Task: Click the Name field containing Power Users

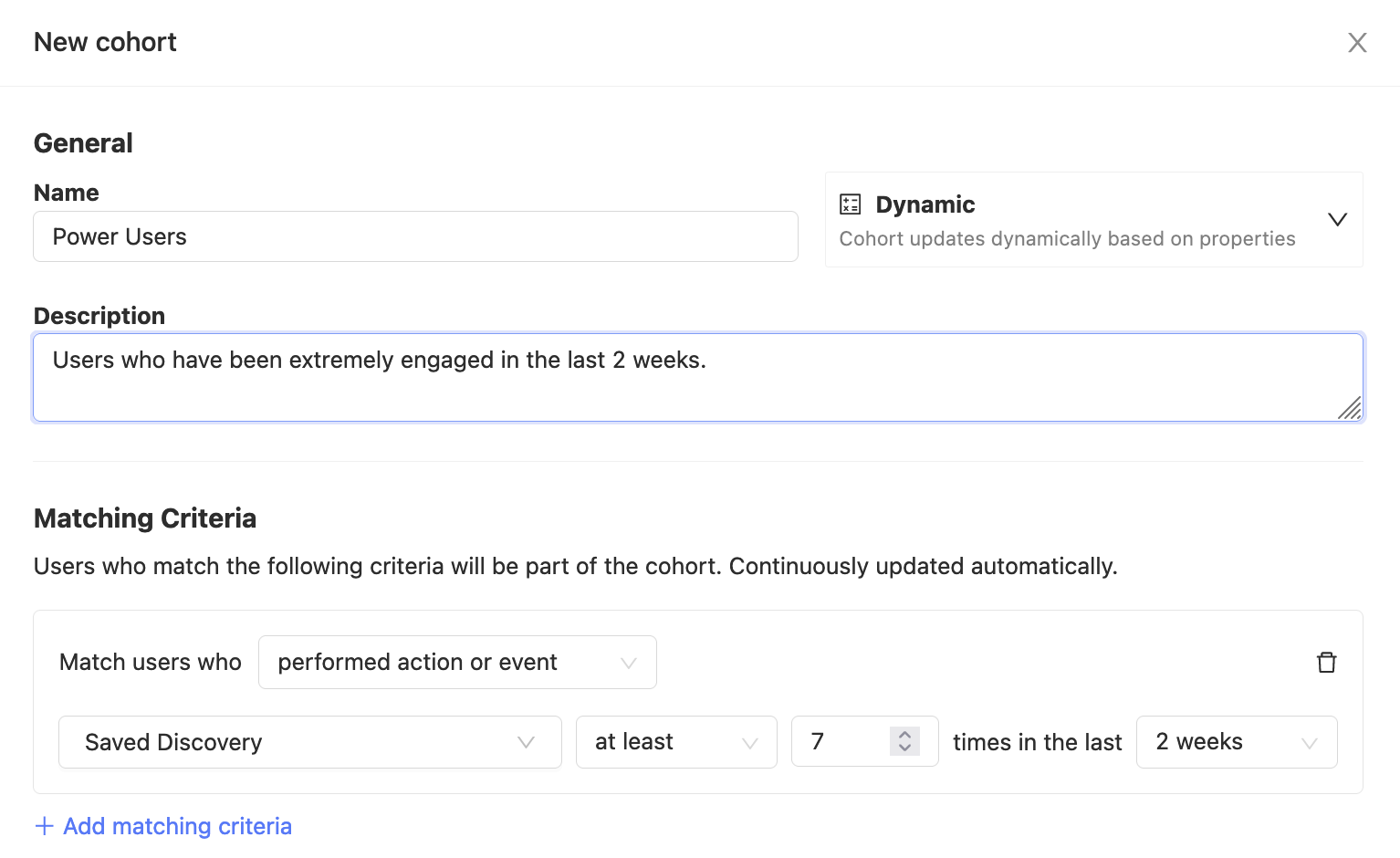Action: 416,236
